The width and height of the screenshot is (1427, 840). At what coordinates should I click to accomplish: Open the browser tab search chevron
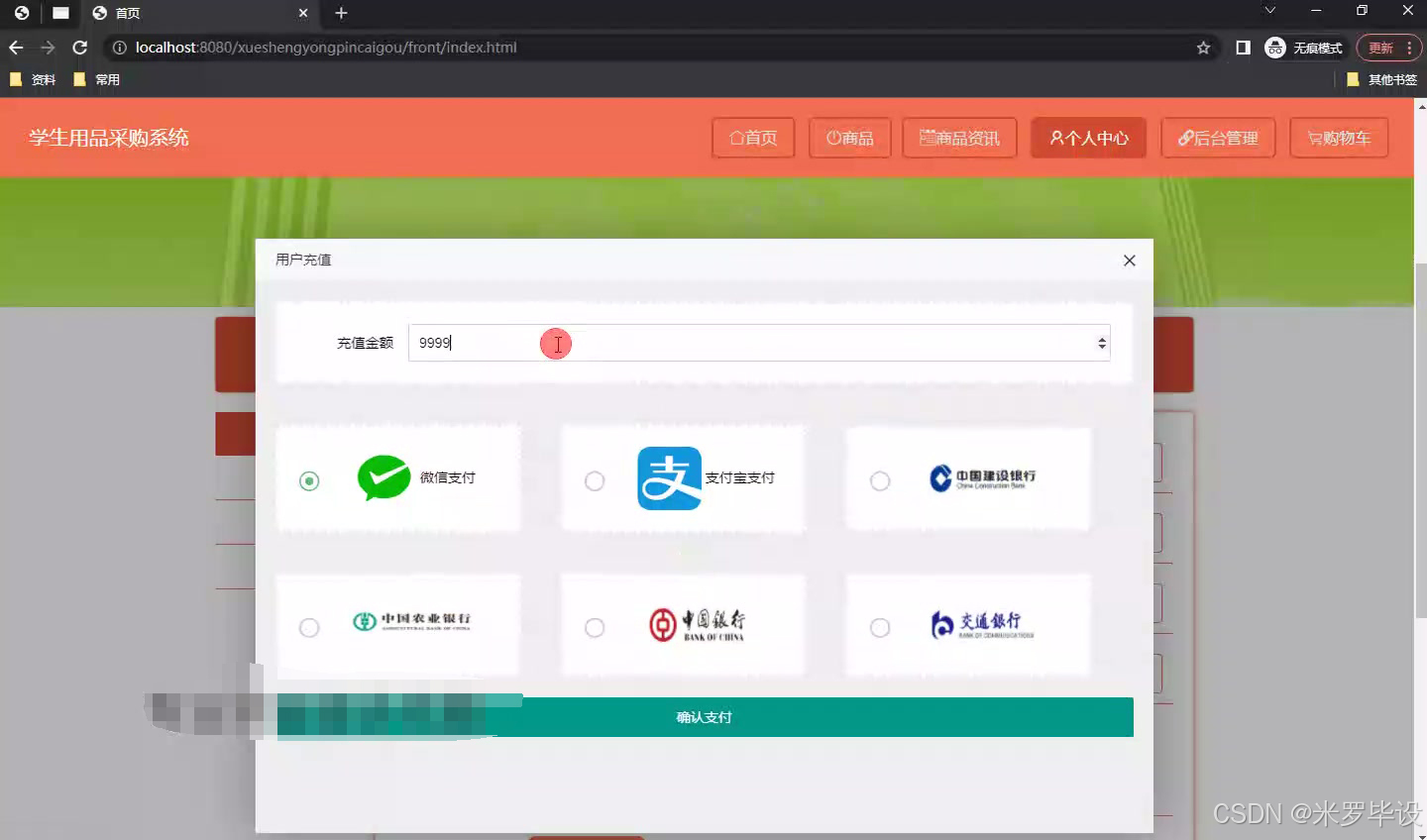point(1269,12)
